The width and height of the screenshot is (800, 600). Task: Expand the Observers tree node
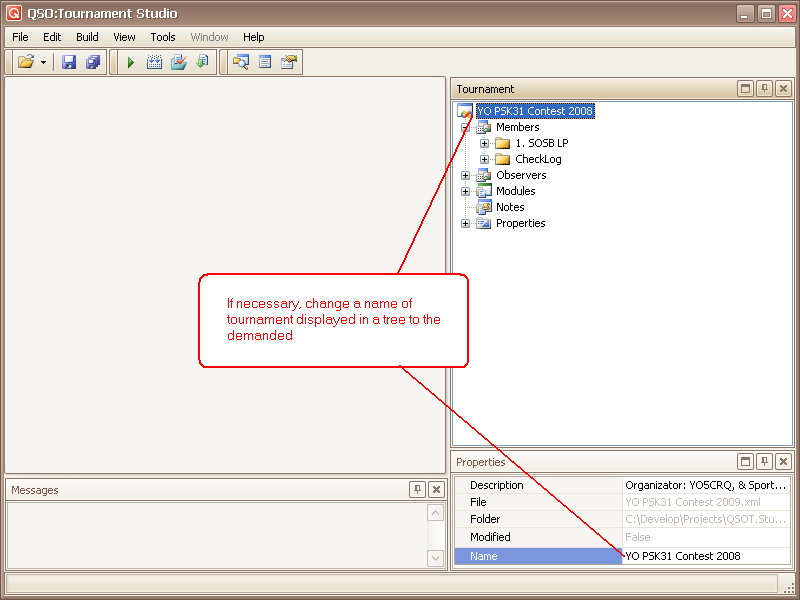click(x=466, y=175)
